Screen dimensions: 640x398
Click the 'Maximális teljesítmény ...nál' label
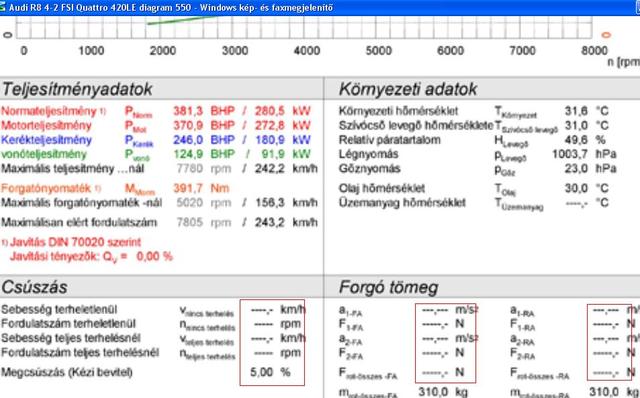point(73,169)
